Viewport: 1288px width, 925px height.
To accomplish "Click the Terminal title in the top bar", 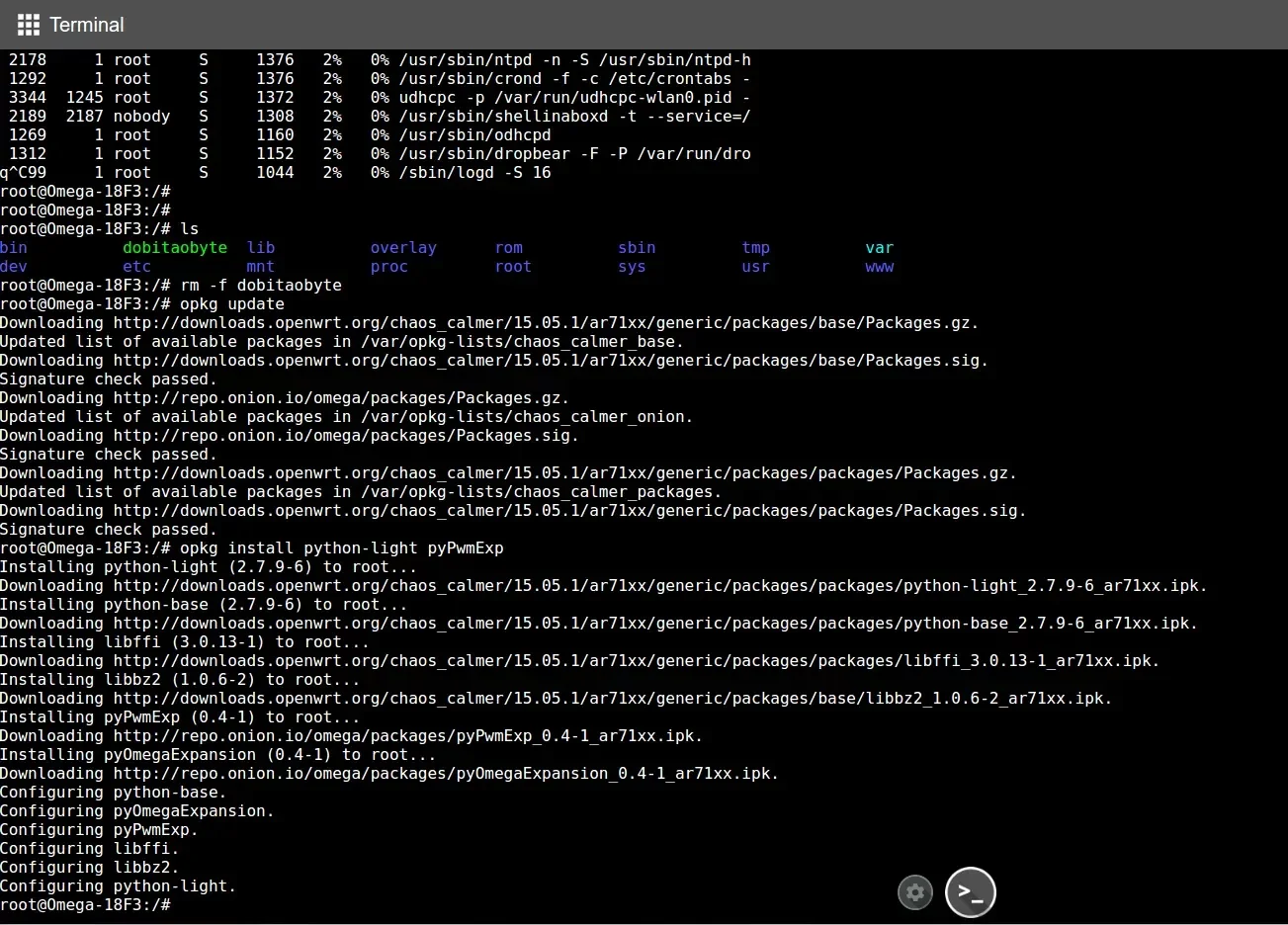I will tap(86, 25).
